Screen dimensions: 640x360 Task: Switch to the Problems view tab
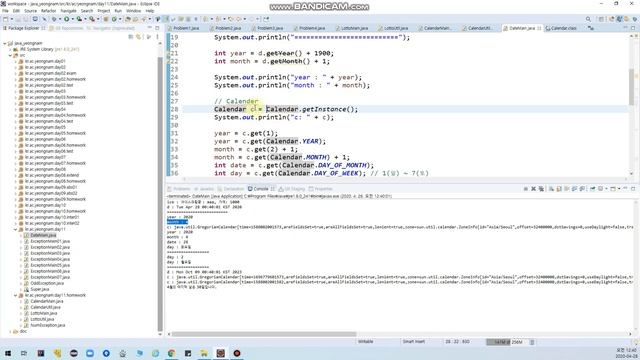[x=179, y=189]
